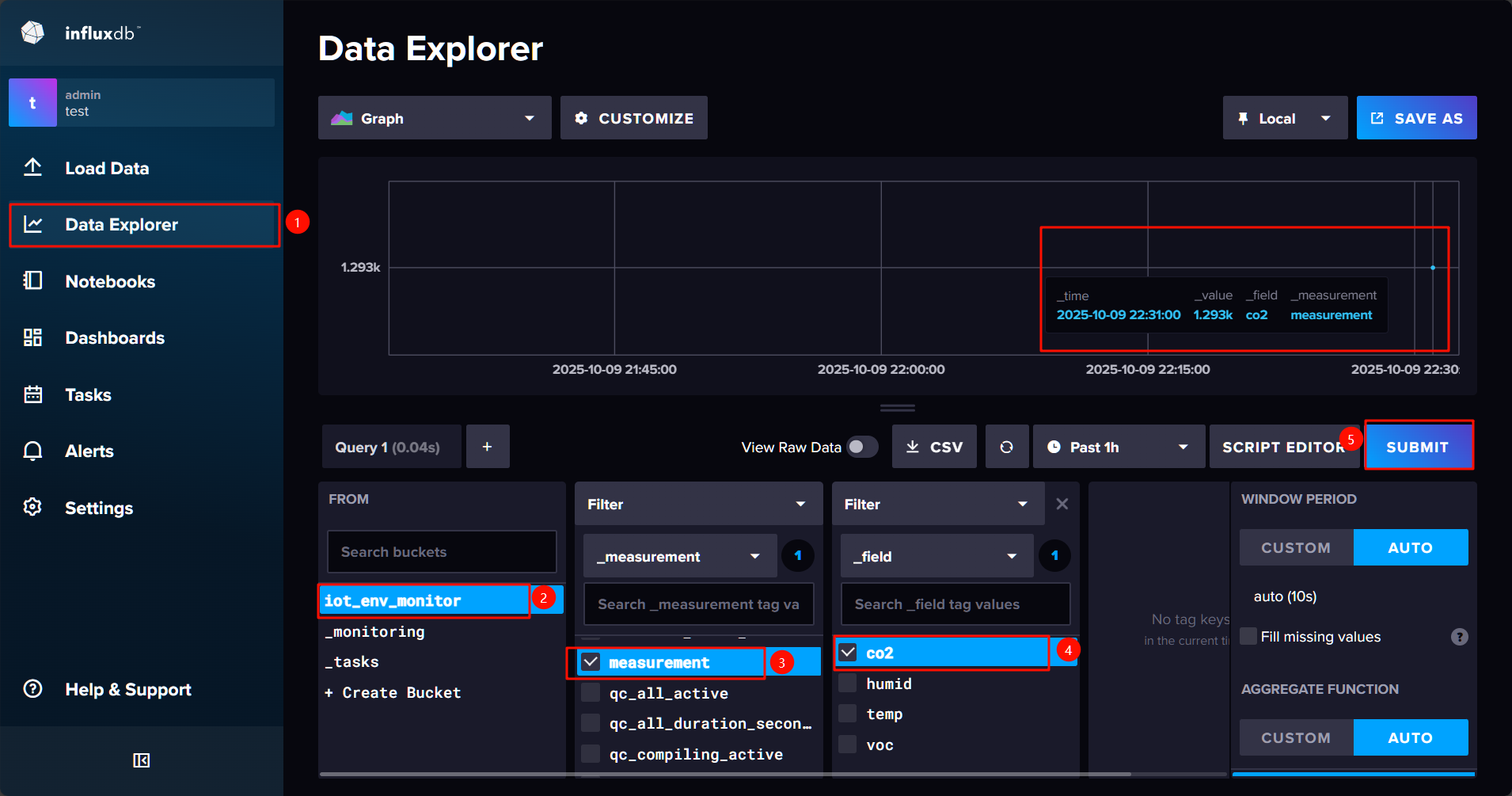This screenshot has width=1512, height=796.
Task: Expand the Past 1h time range dropdown
Action: coord(1118,447)
